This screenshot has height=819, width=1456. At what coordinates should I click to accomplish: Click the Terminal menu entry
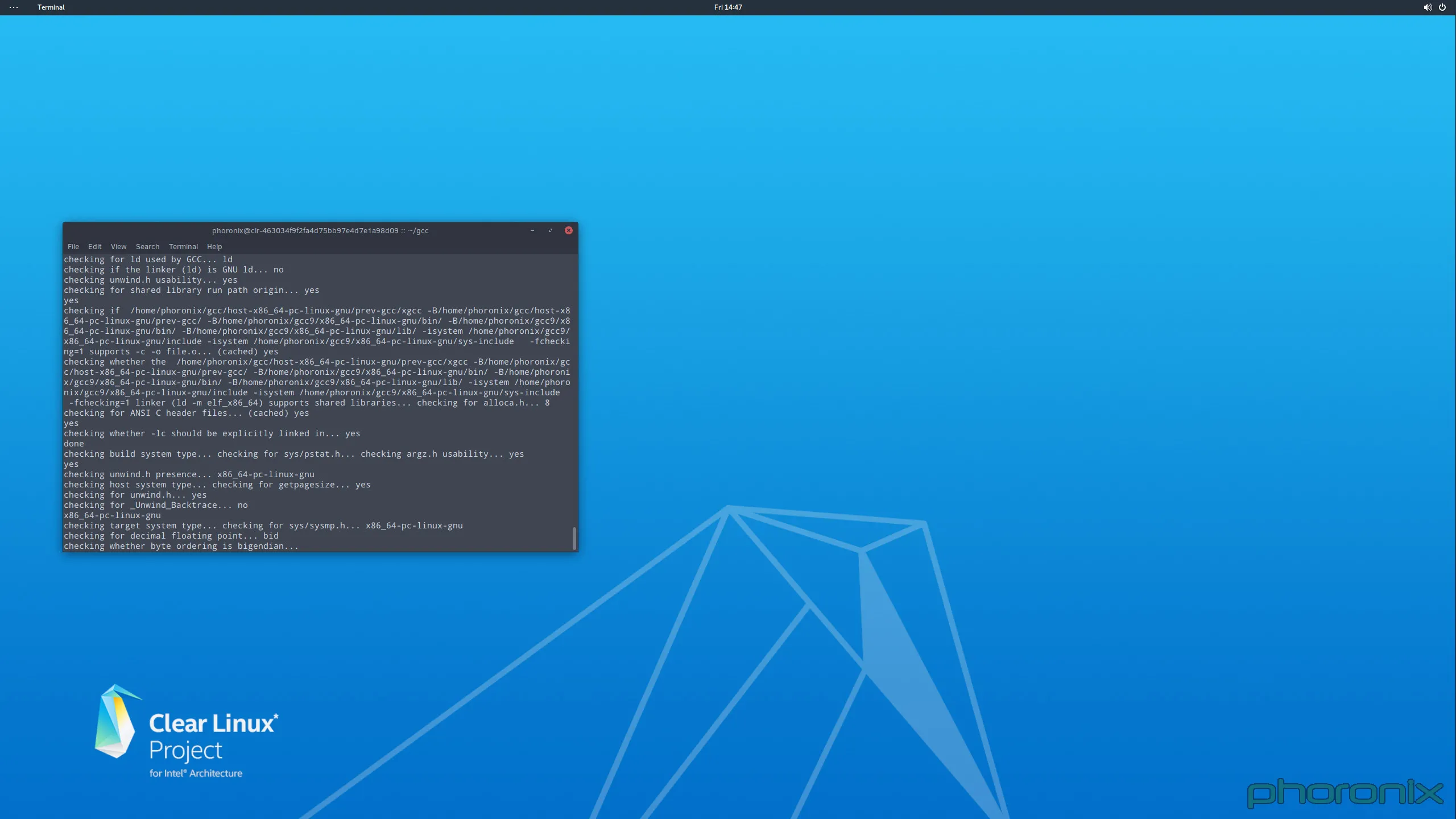tap(183, 247)
